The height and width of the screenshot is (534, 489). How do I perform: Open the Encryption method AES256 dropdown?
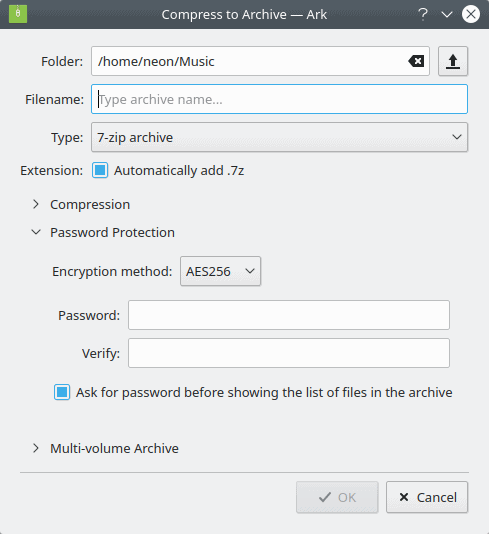tap(220, 271)
